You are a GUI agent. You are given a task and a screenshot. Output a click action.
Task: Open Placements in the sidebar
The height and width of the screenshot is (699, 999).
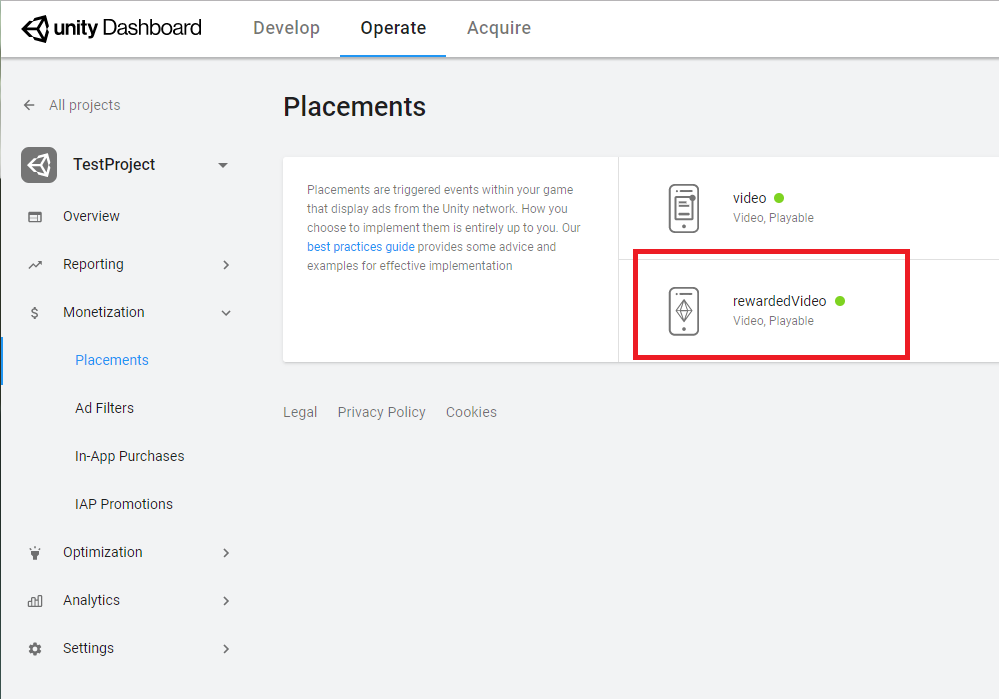[111, 360]
